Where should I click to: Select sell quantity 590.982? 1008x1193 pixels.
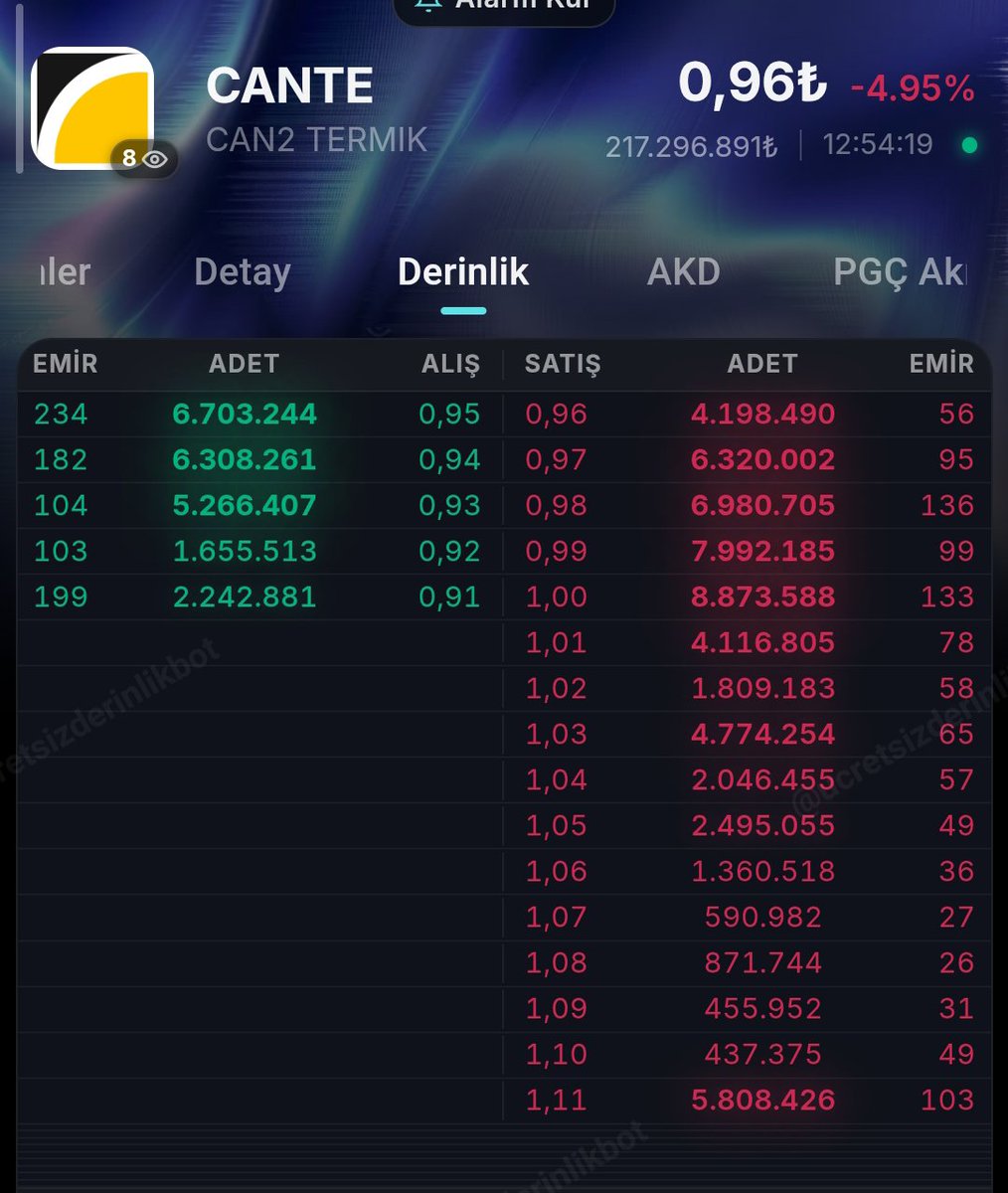763,917
